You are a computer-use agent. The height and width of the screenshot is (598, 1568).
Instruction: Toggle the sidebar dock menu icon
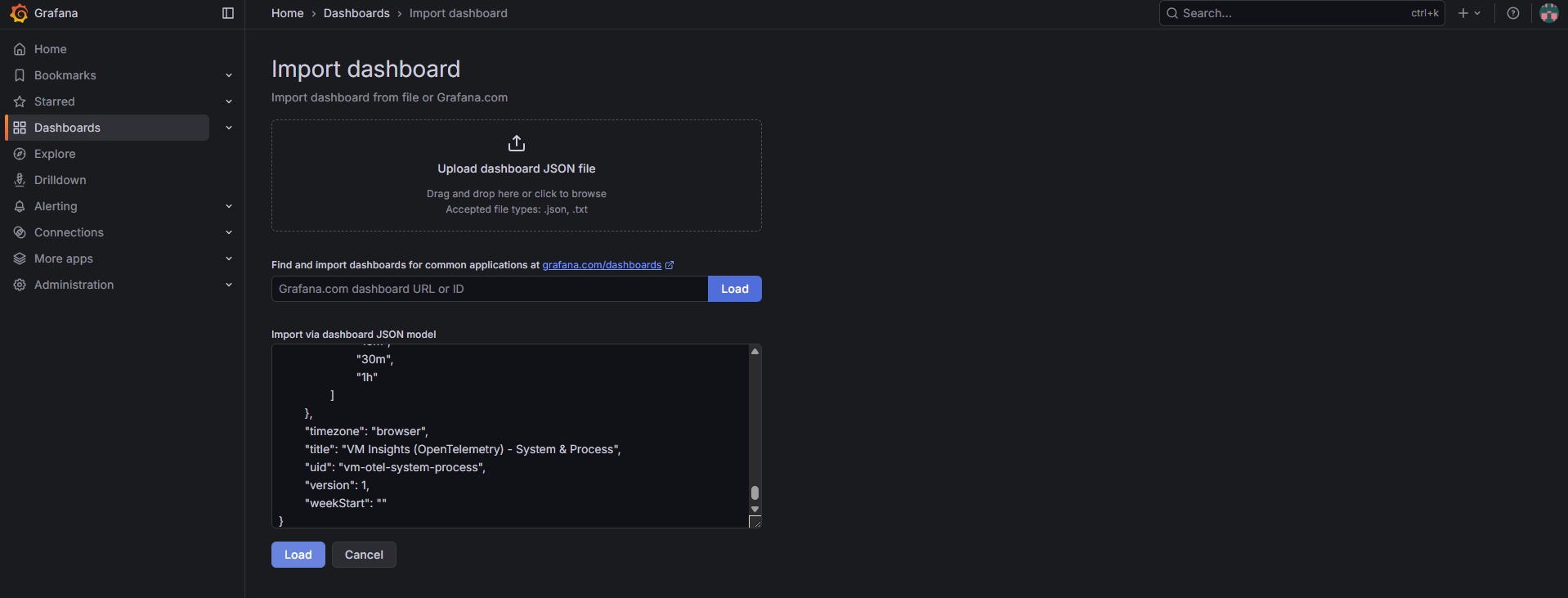click(228, 13)
